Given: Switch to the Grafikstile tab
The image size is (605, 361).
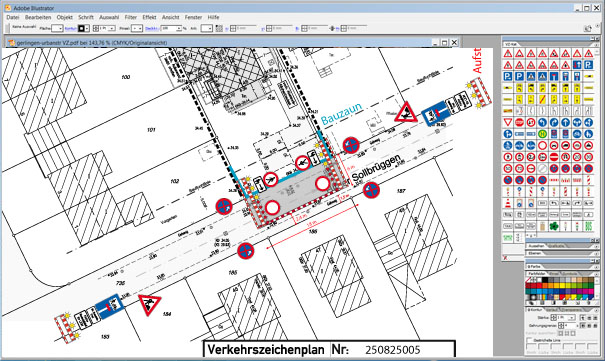Looking at the screenshot, I should point(556,246).
